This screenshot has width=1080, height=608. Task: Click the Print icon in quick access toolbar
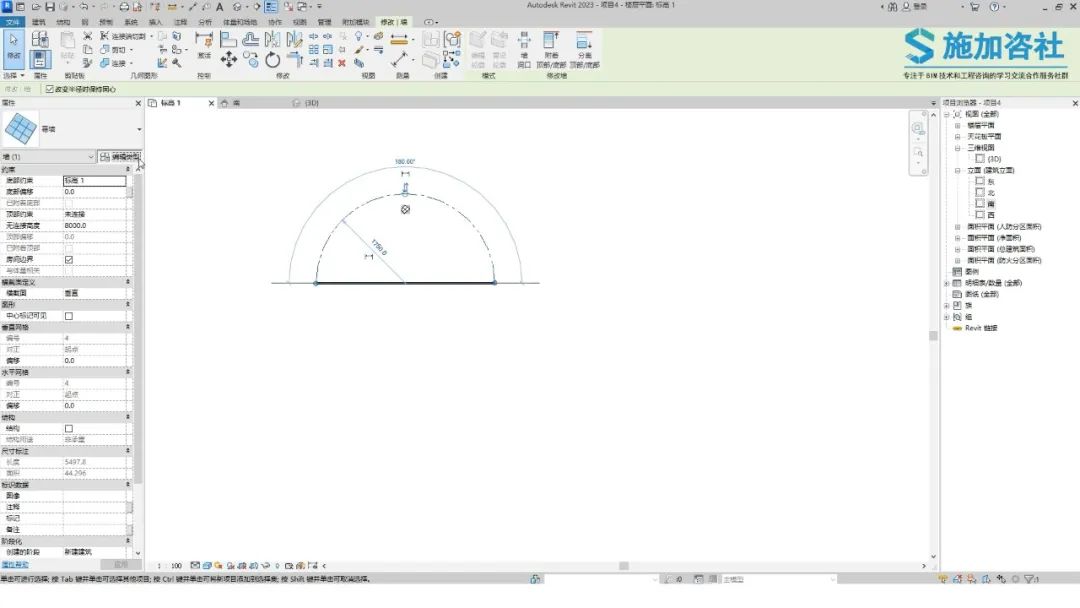pyautogui.click(x=124, y=7)
